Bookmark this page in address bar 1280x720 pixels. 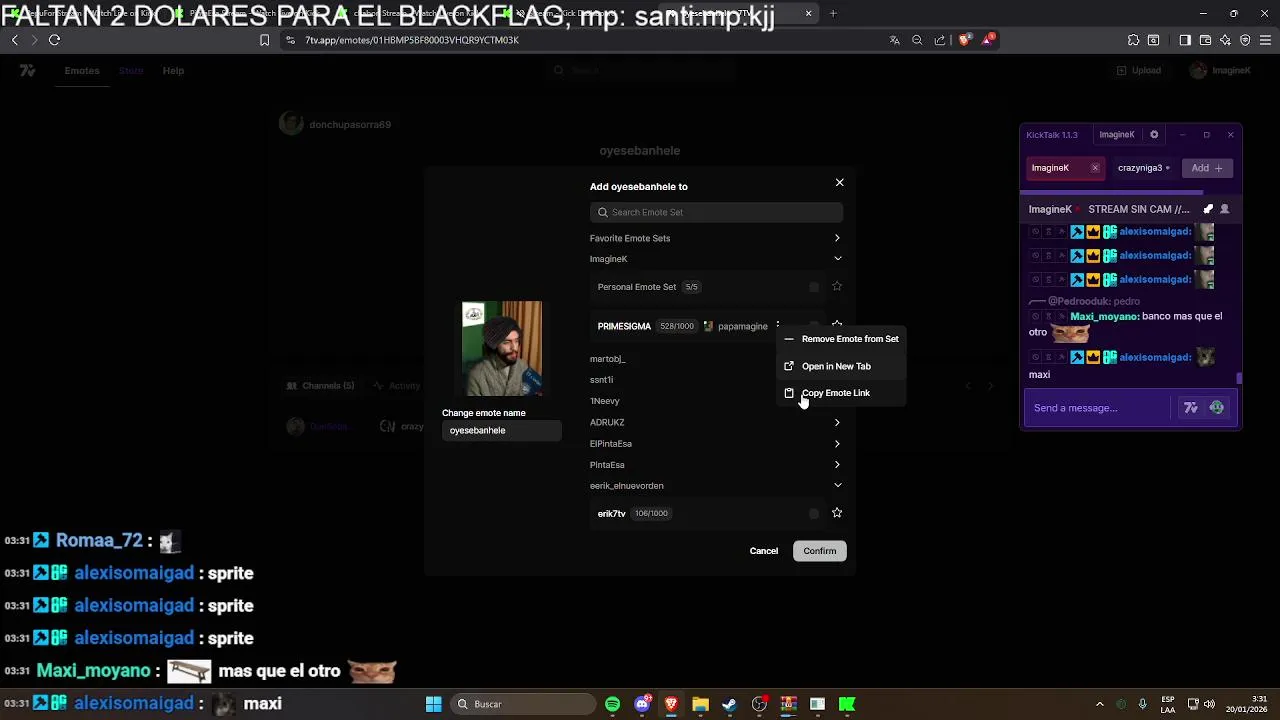tap(264, 40)
